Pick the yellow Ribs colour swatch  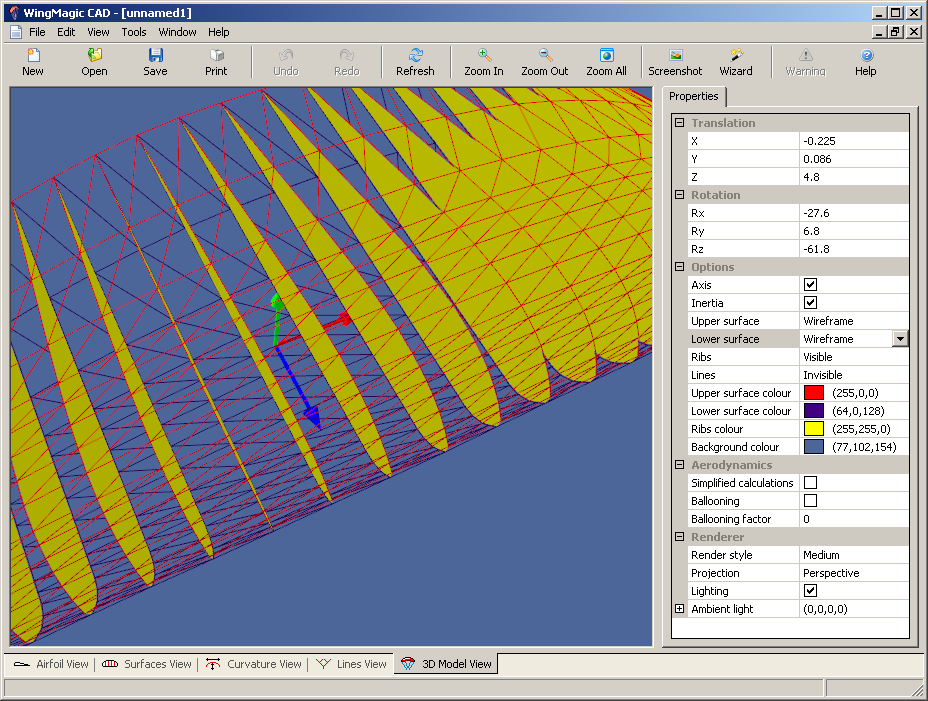(814, 429)
